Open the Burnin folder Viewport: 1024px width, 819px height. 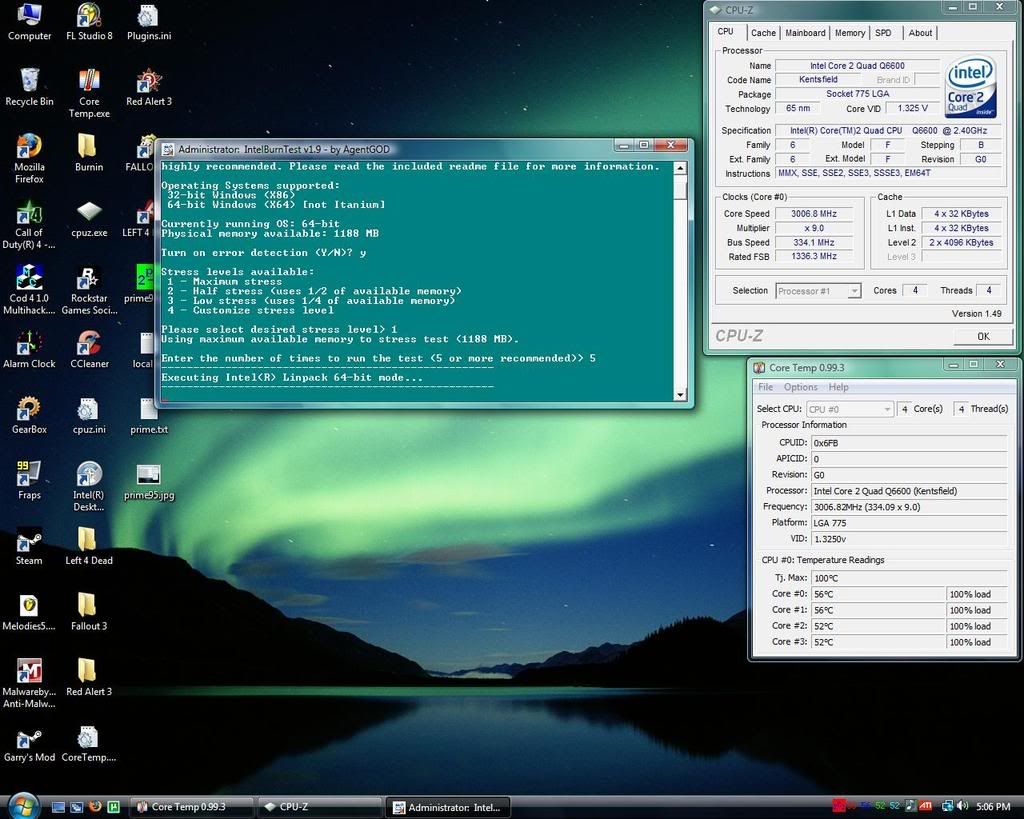(x=89, y=152)
